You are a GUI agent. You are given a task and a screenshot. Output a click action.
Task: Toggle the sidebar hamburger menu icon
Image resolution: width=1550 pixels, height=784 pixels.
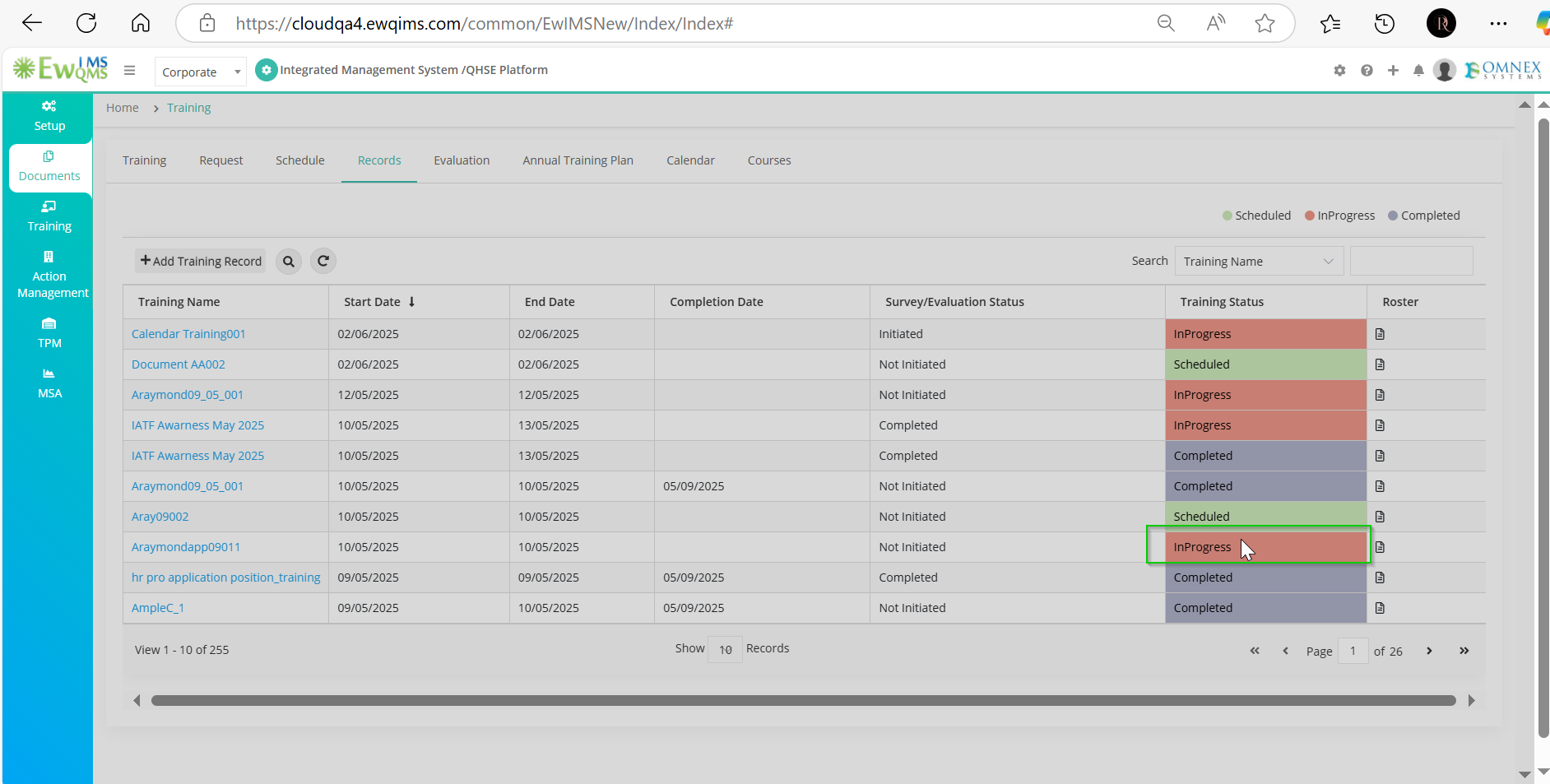coord(129,71)
